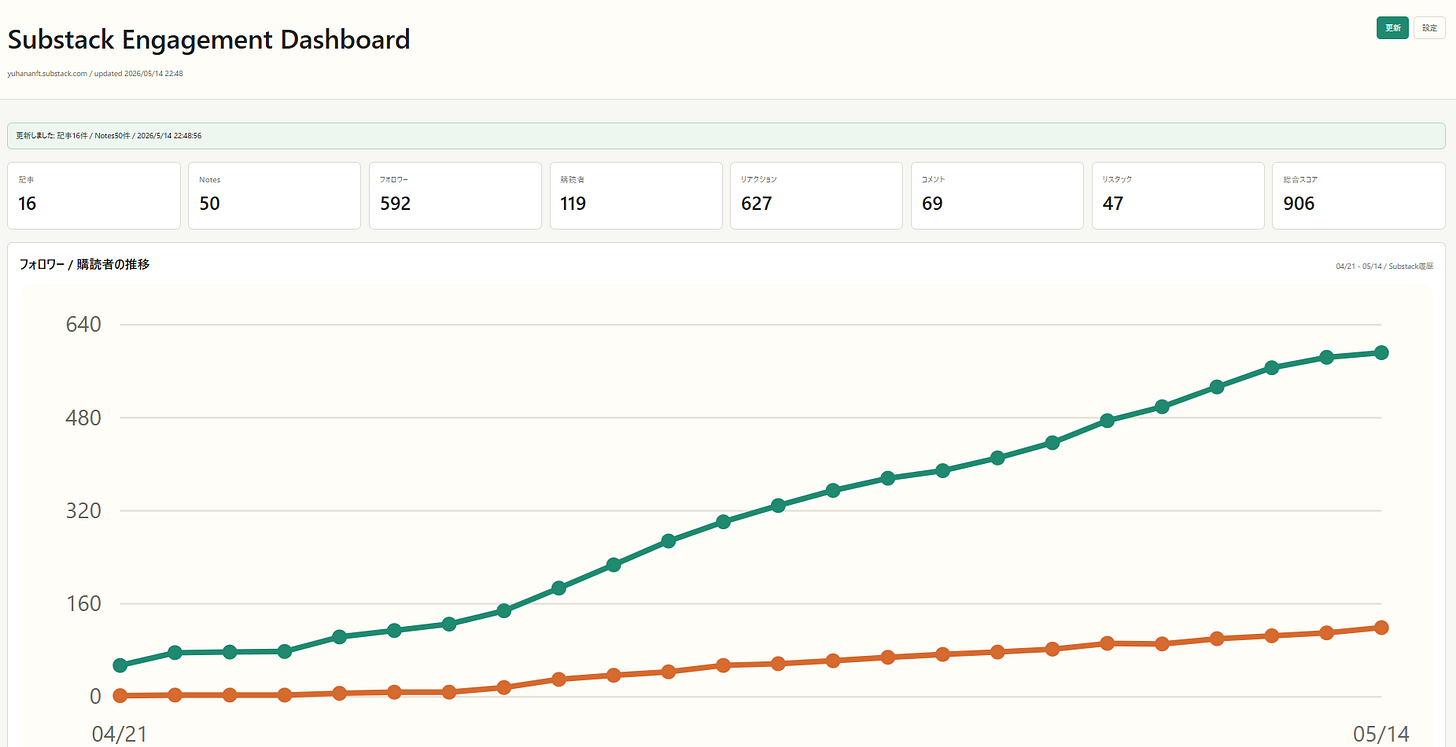
Task: Select the Notes card showing 50
Action: click(274, 196)
